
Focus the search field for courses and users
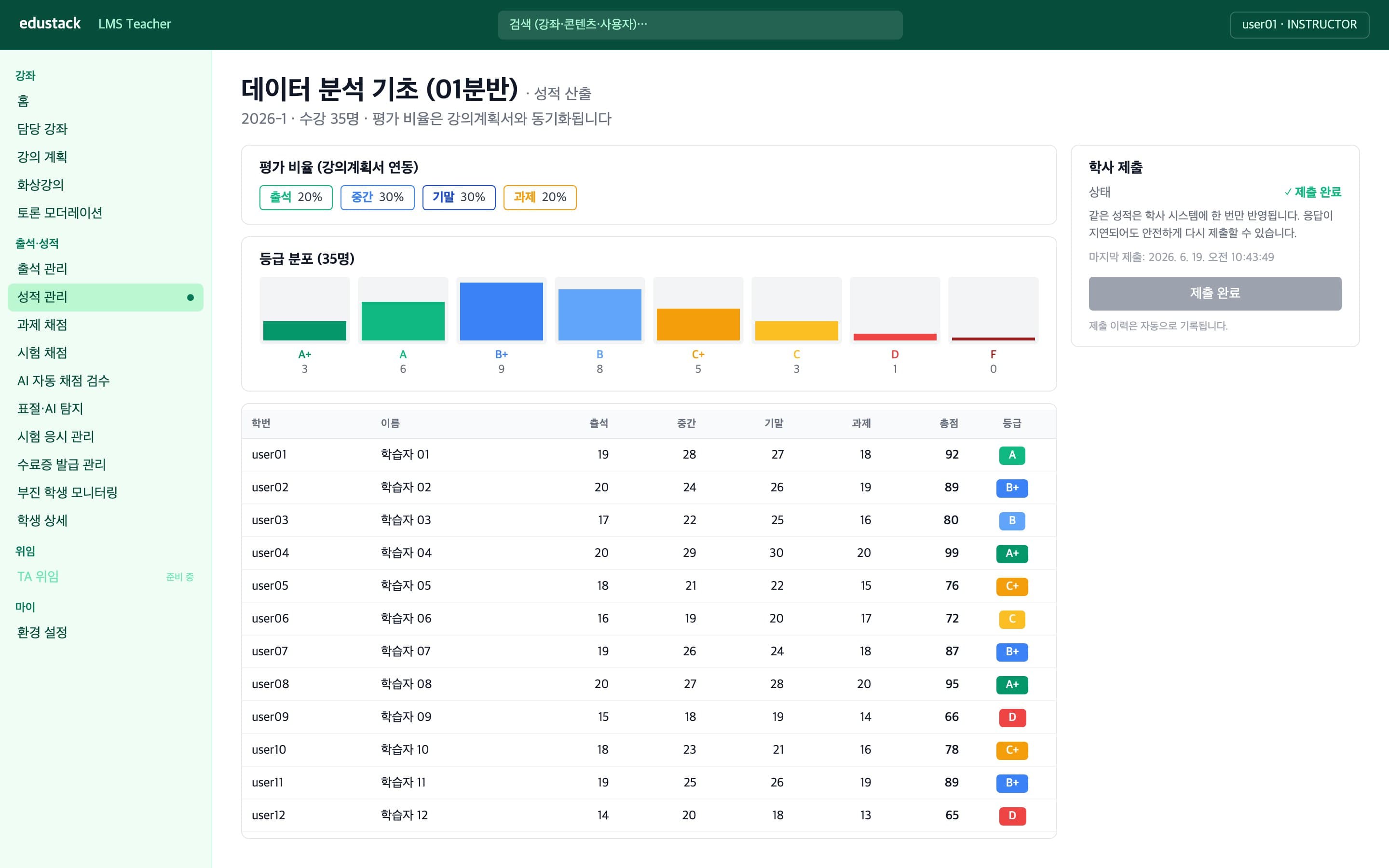tap(700, 25)
